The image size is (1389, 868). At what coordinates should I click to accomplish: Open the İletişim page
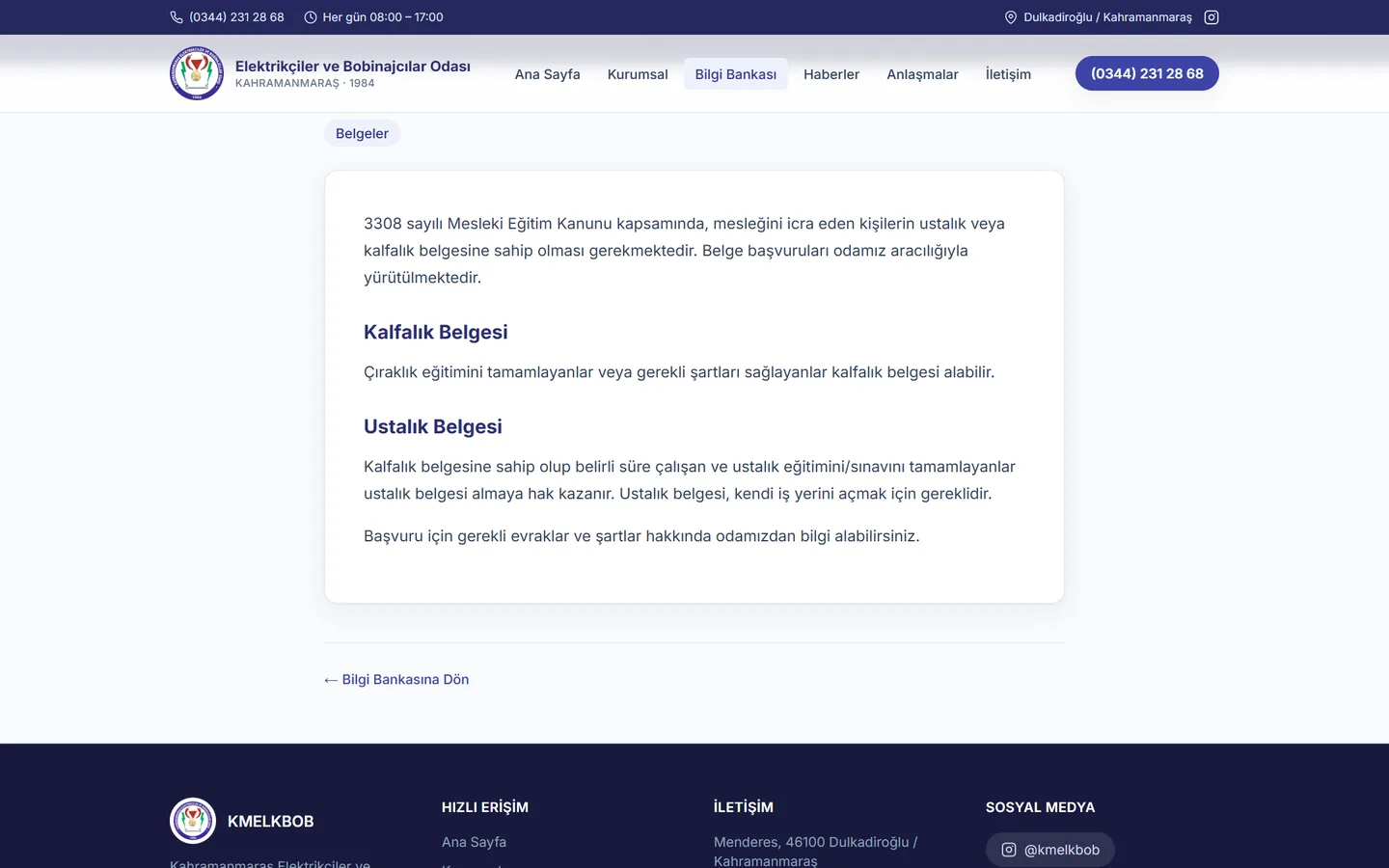point(1008,74)
